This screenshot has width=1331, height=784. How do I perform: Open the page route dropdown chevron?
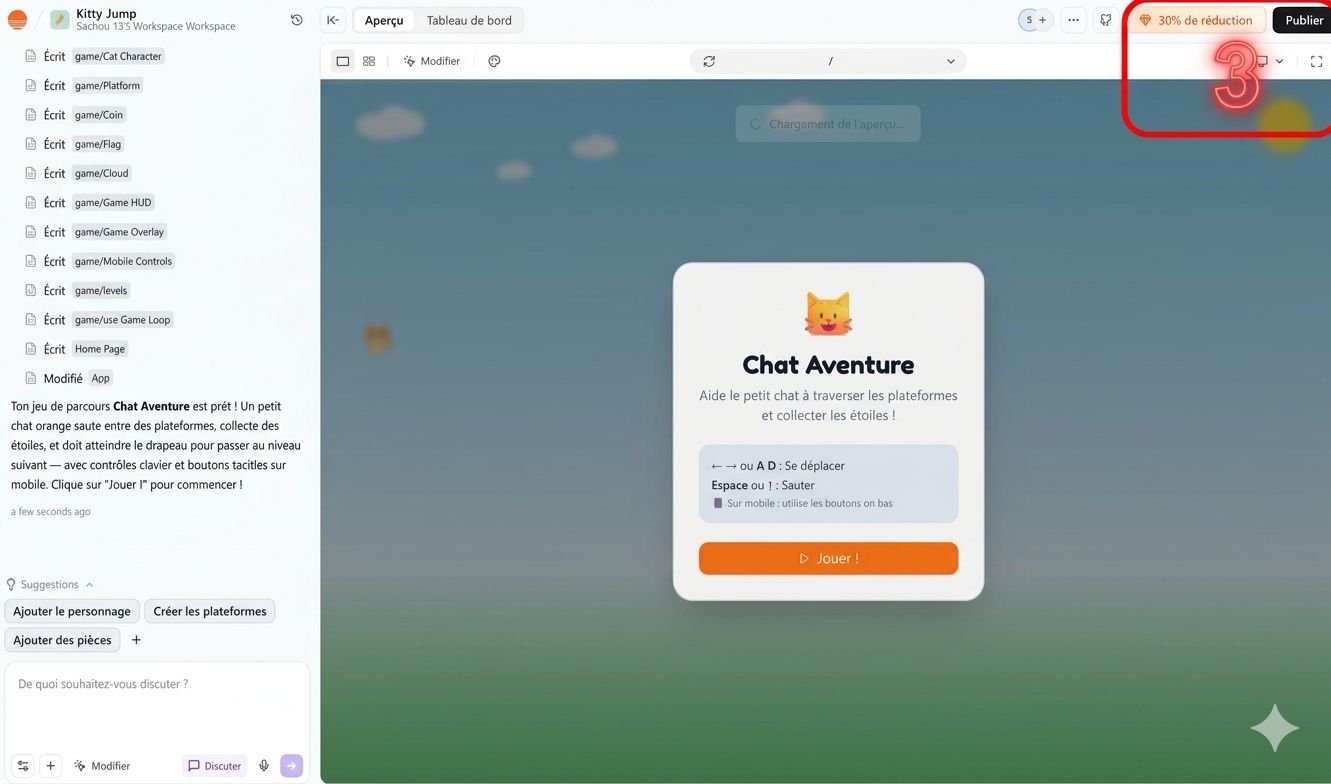coord(950,61)
